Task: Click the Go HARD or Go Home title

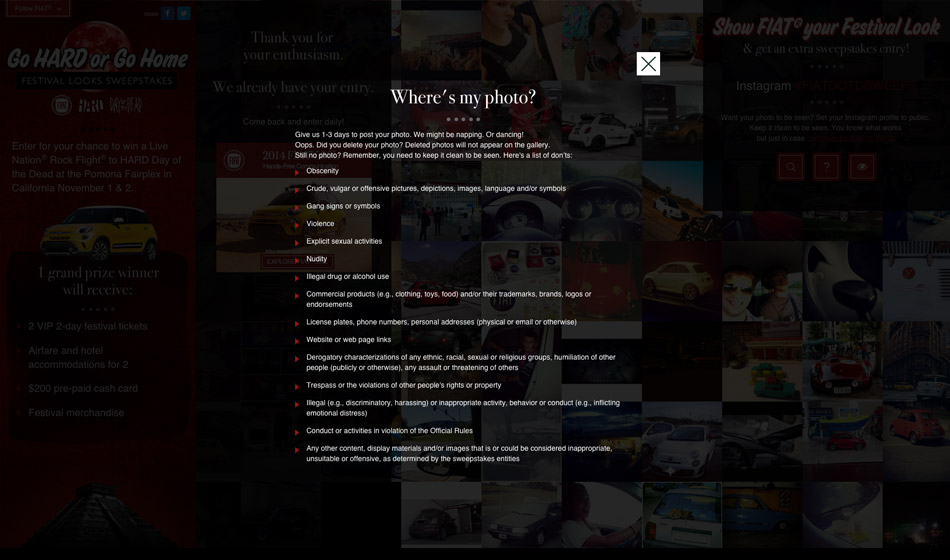Action: pyautogui.click(x=98, y=58)
